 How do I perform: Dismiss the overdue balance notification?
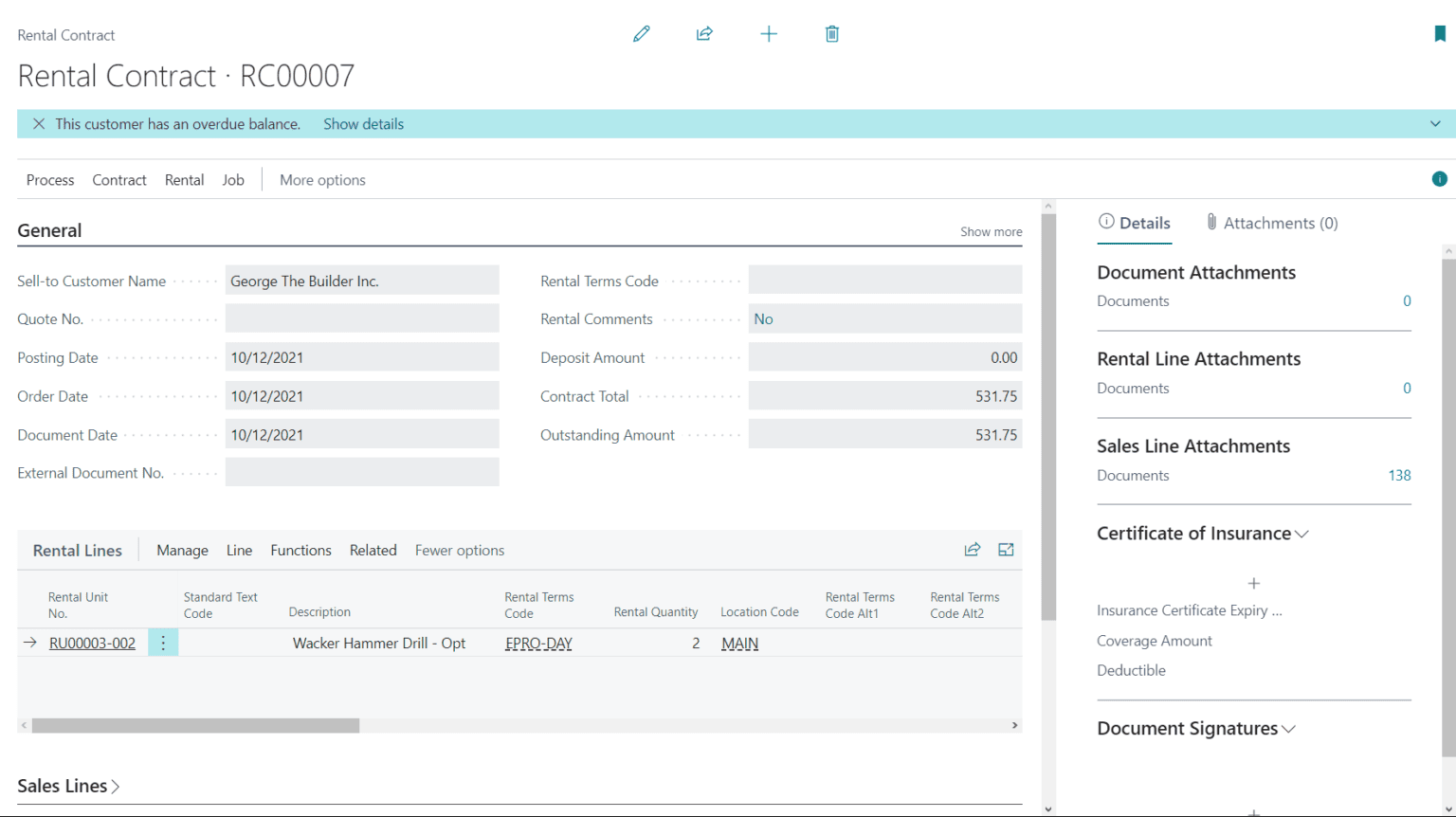(x=38, y=123)
